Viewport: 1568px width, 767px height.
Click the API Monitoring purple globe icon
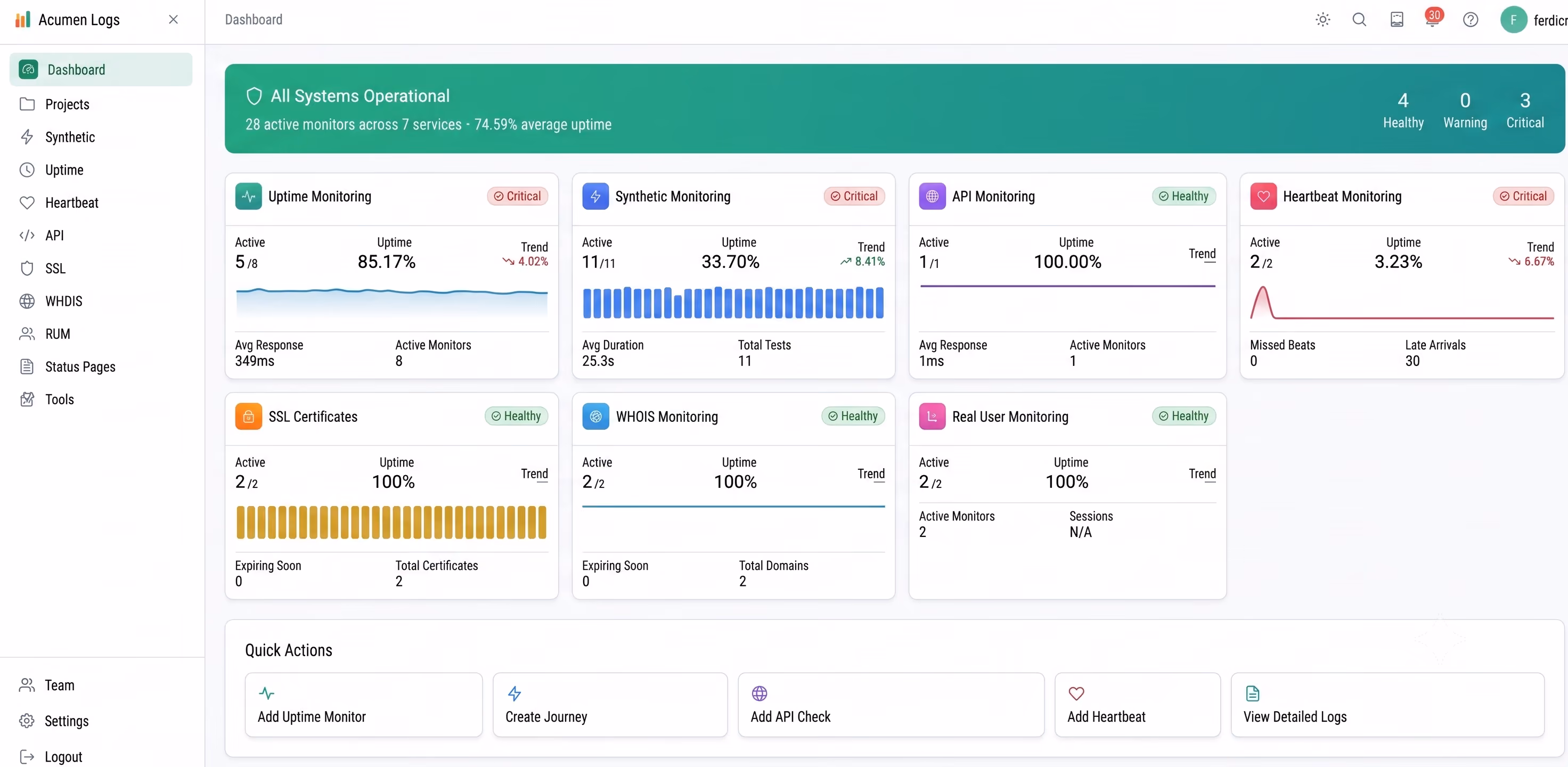[932, 196]
